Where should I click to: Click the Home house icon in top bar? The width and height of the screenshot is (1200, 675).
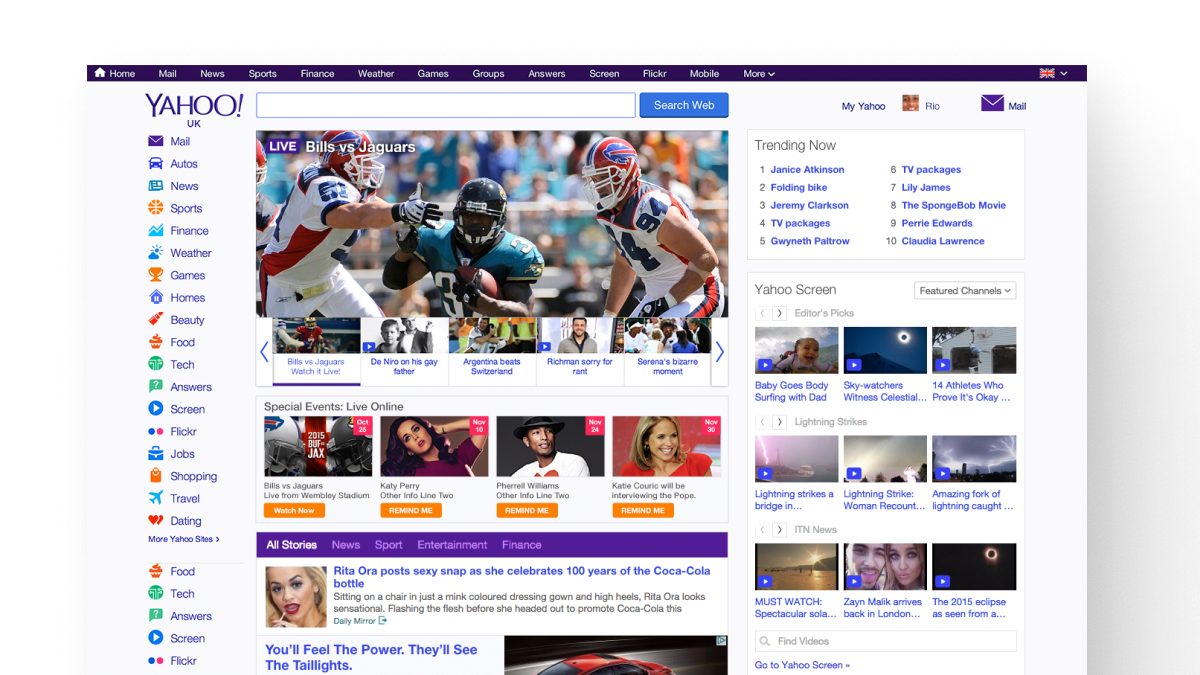[100, 72]
